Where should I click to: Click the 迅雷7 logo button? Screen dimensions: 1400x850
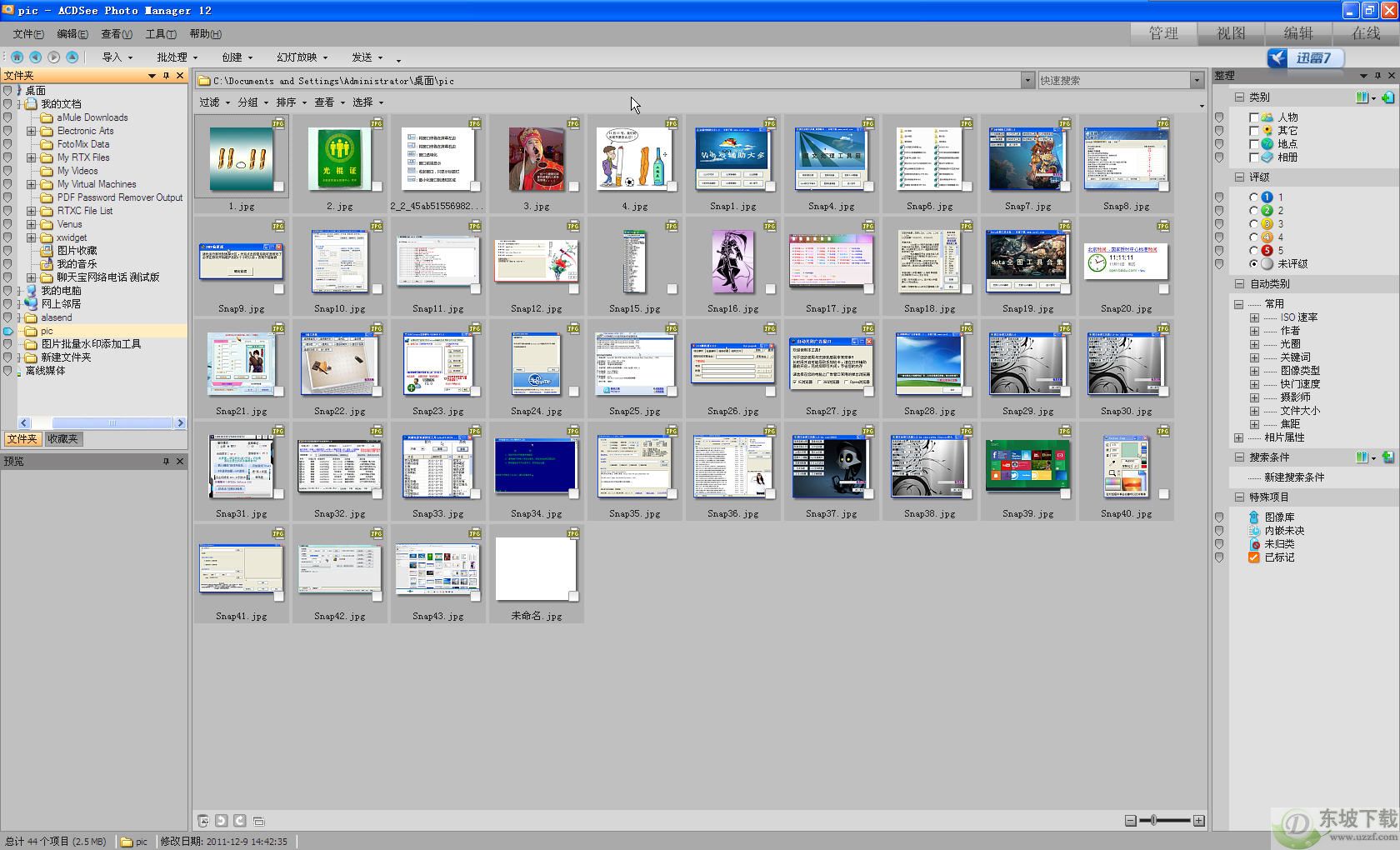pyautogui.click(x=1305, y=57)
